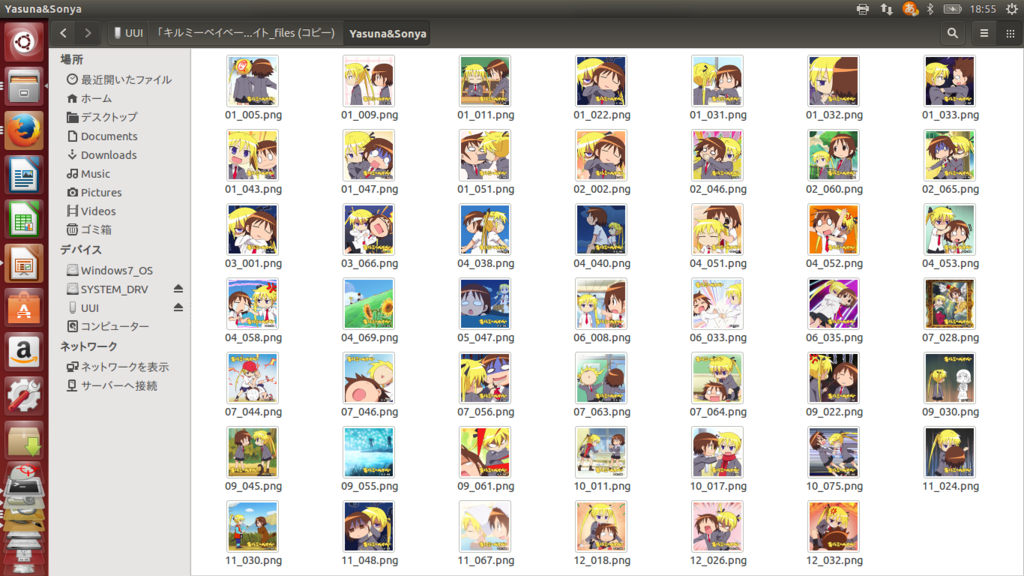Open UUI device in sidebar
Image resolution: width=1024 pixels, height=576 pixels.
click(x=84, y=308)
